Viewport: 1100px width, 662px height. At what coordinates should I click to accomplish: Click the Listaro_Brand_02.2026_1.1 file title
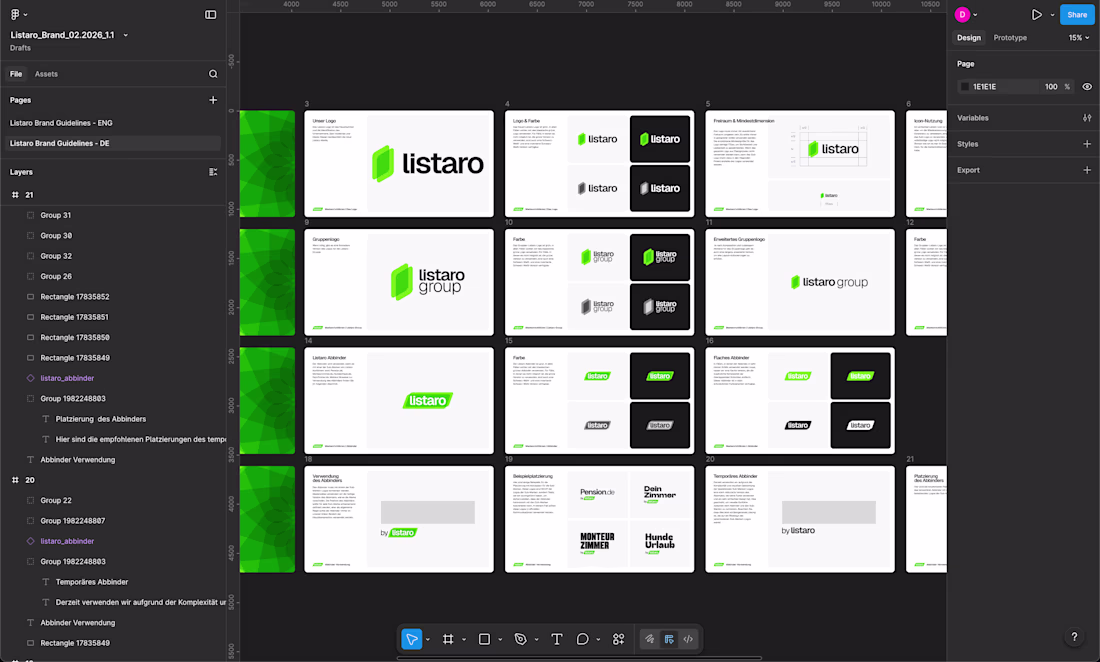tap(62, 35)
